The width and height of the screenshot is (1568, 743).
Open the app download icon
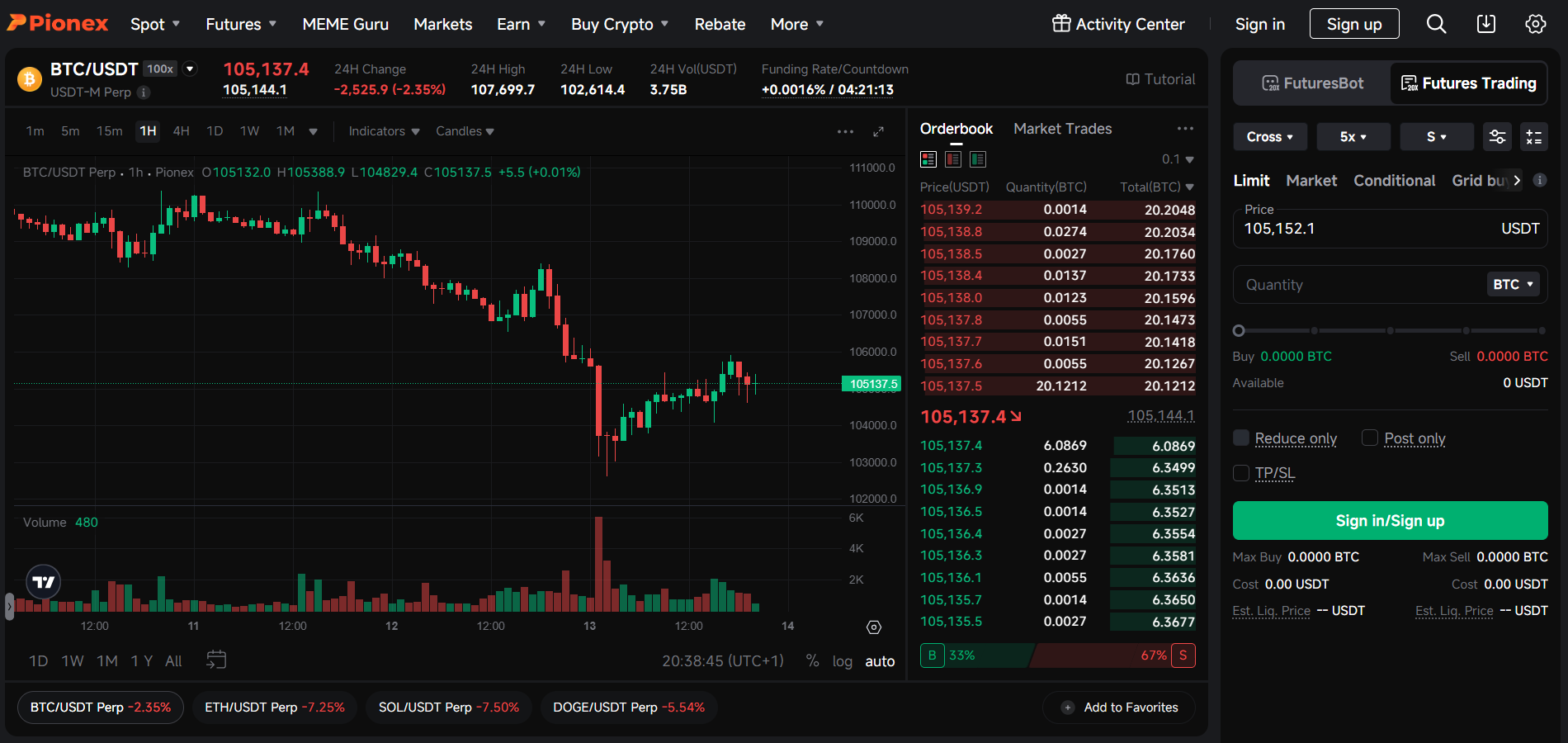(x=1485, y=24)
